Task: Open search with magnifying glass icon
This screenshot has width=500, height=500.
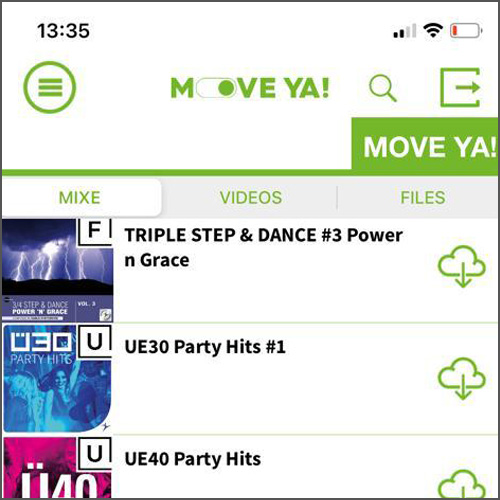Action: pyautogui.click(x=383, y=88)
